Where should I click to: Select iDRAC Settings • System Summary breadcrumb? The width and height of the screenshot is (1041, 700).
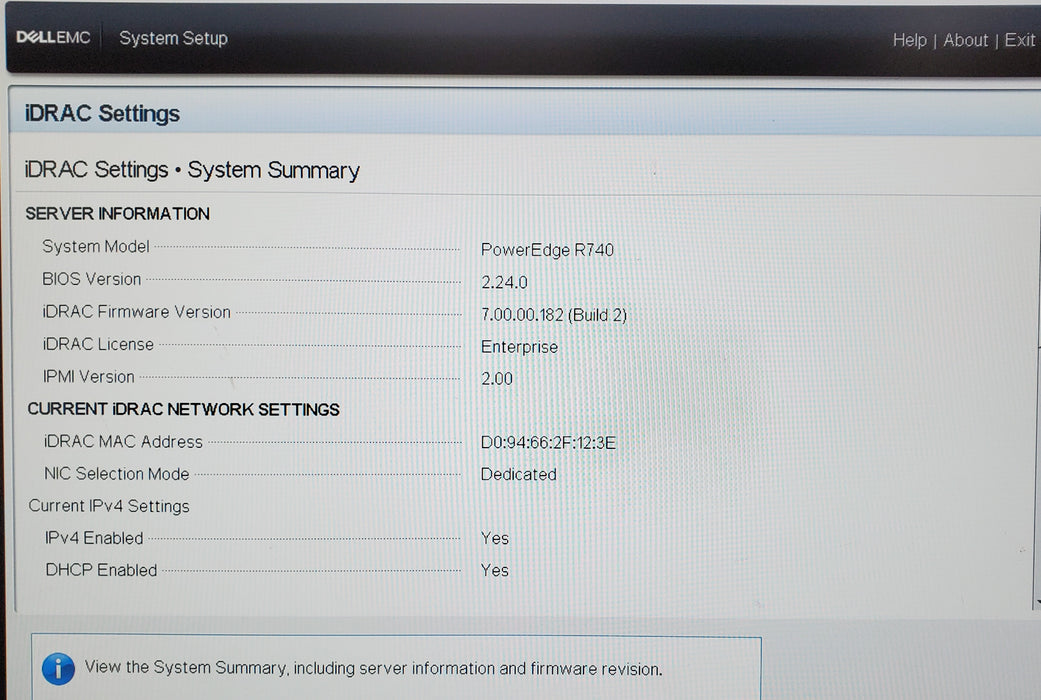pyautogui.click(x=192, y=170)
